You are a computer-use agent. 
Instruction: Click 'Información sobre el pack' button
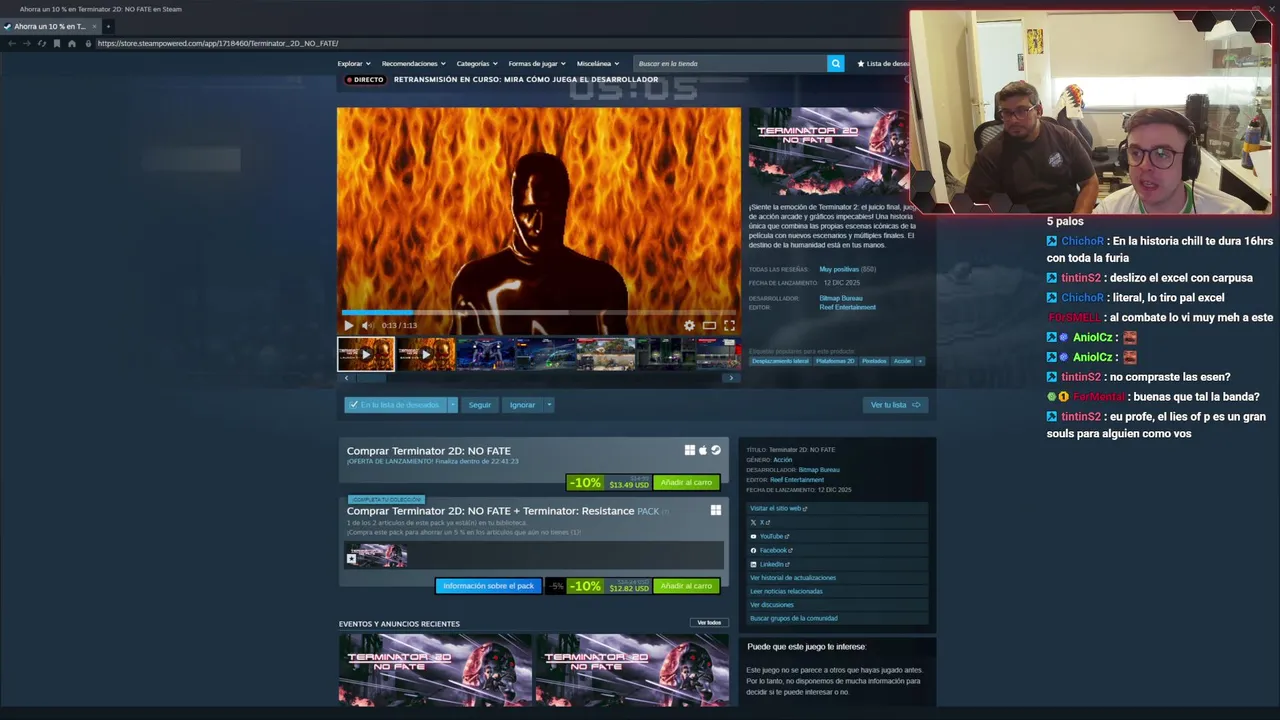click(x=488, y=586)
